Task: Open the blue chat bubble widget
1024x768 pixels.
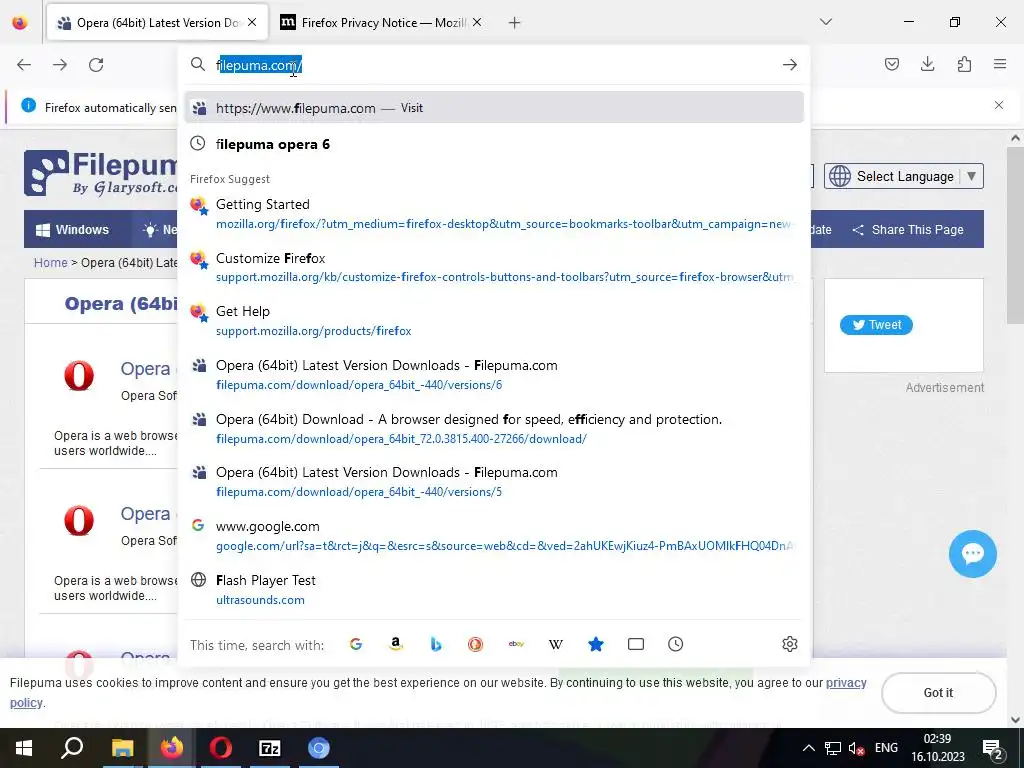Action: (972, 554)
